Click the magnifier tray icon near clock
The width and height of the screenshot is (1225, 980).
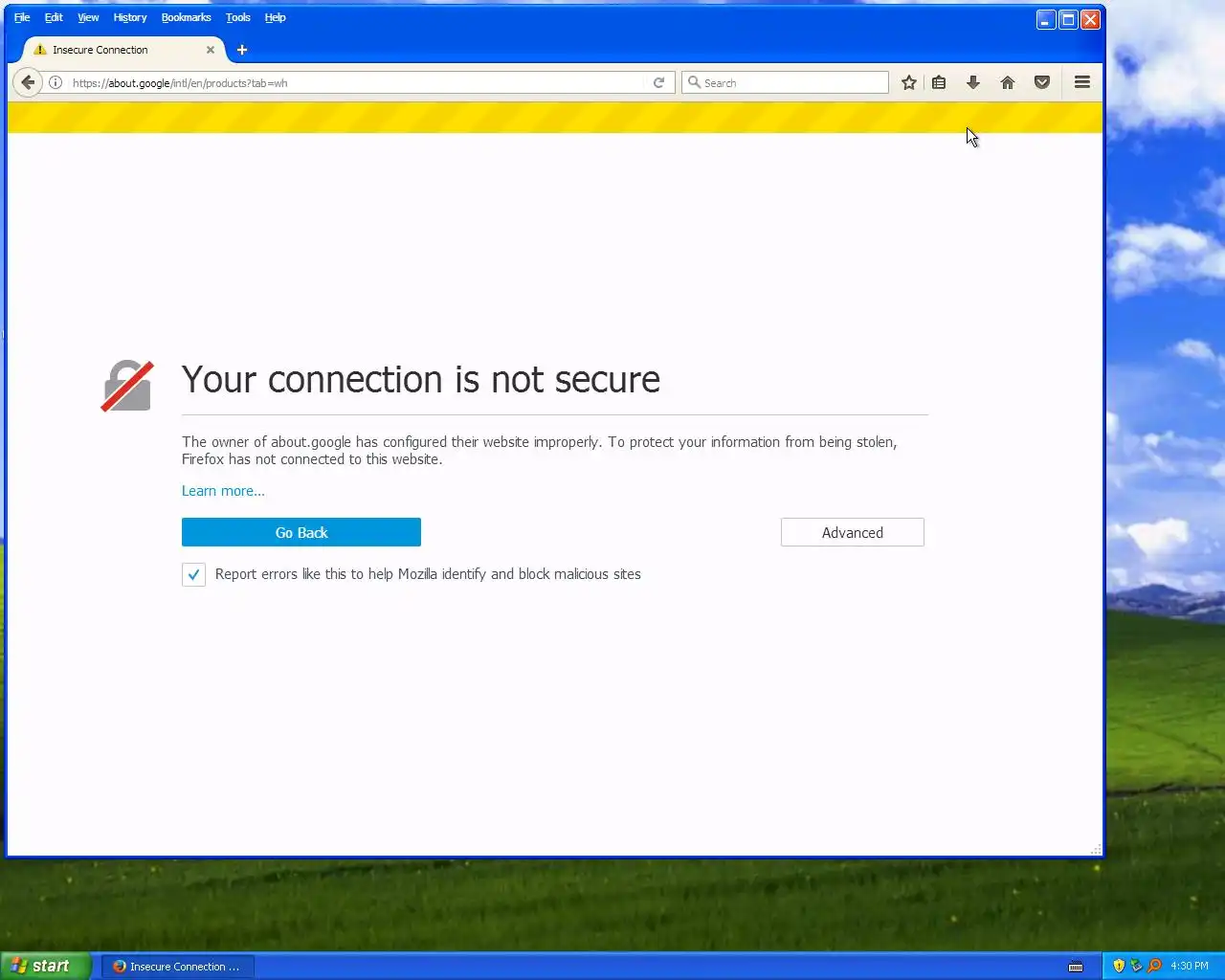pos(1154,966)
